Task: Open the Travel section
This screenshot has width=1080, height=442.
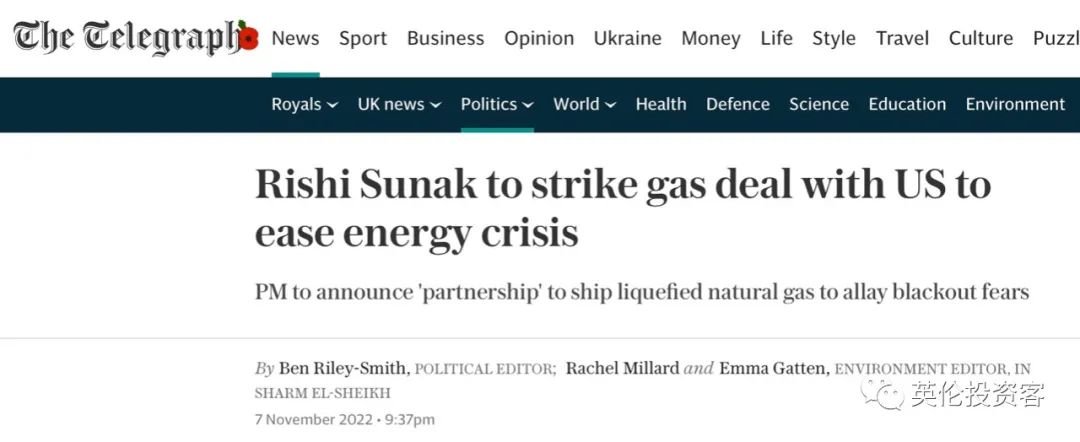Action: click(902, 38)
